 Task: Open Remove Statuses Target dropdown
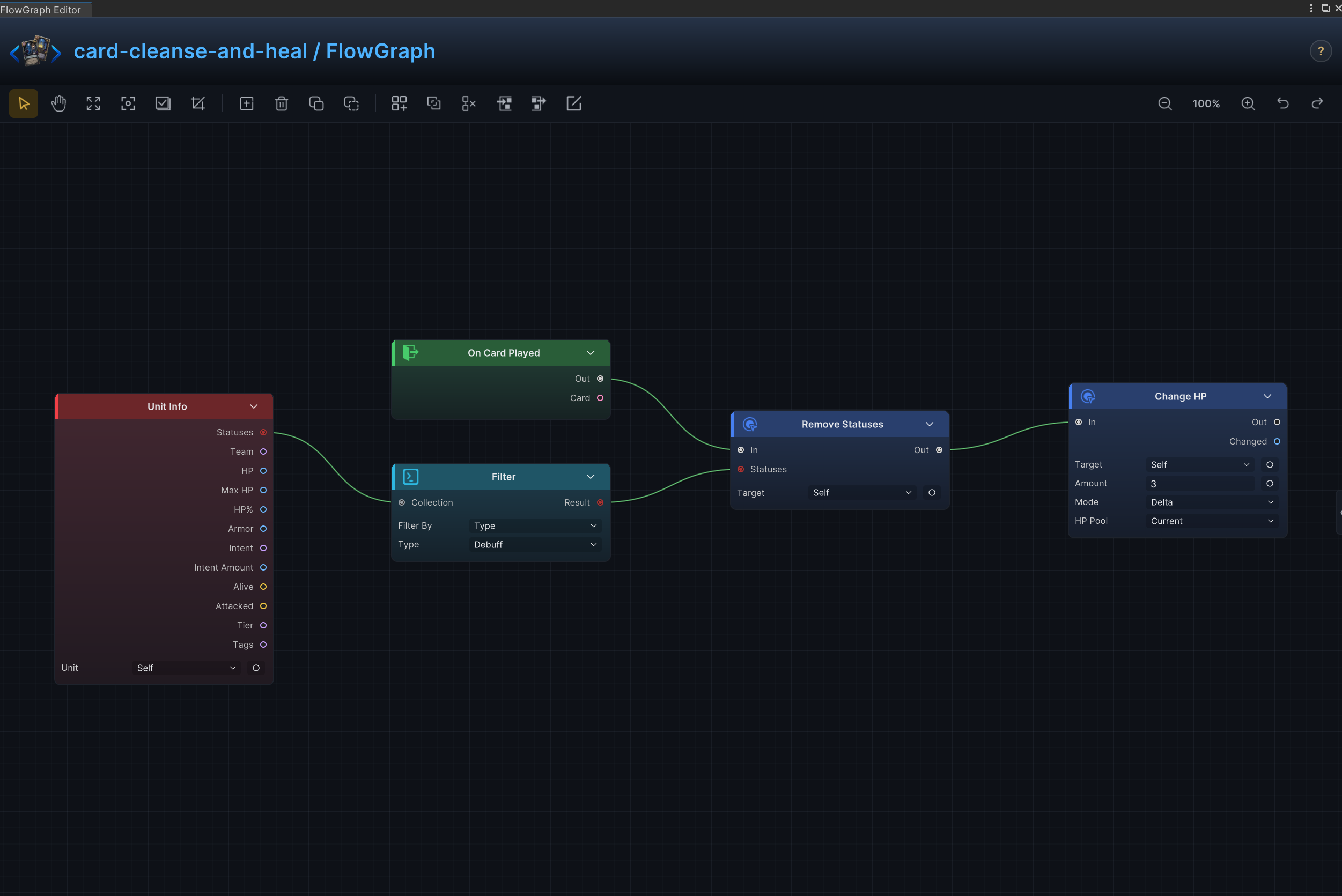coord(862,493)
